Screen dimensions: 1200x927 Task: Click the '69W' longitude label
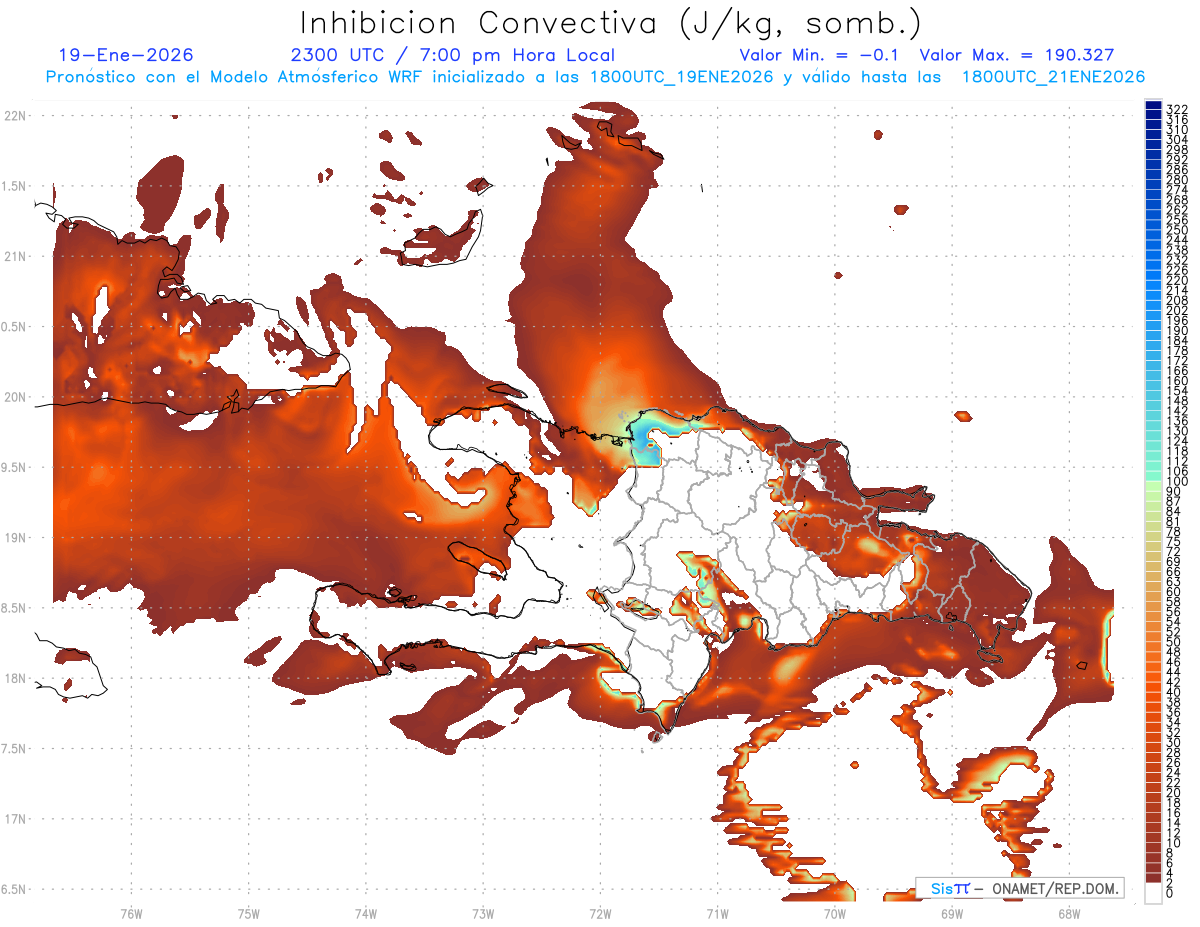click(x=951, y=913)
